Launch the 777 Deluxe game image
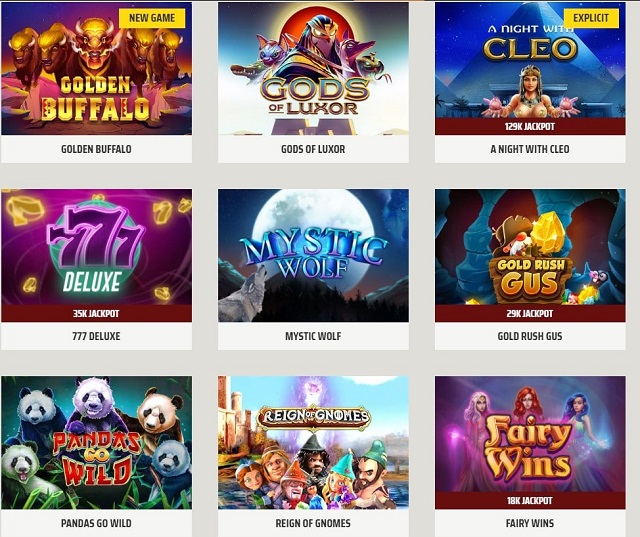The height and width of the screenshot is (537, 640). (96, 247)
